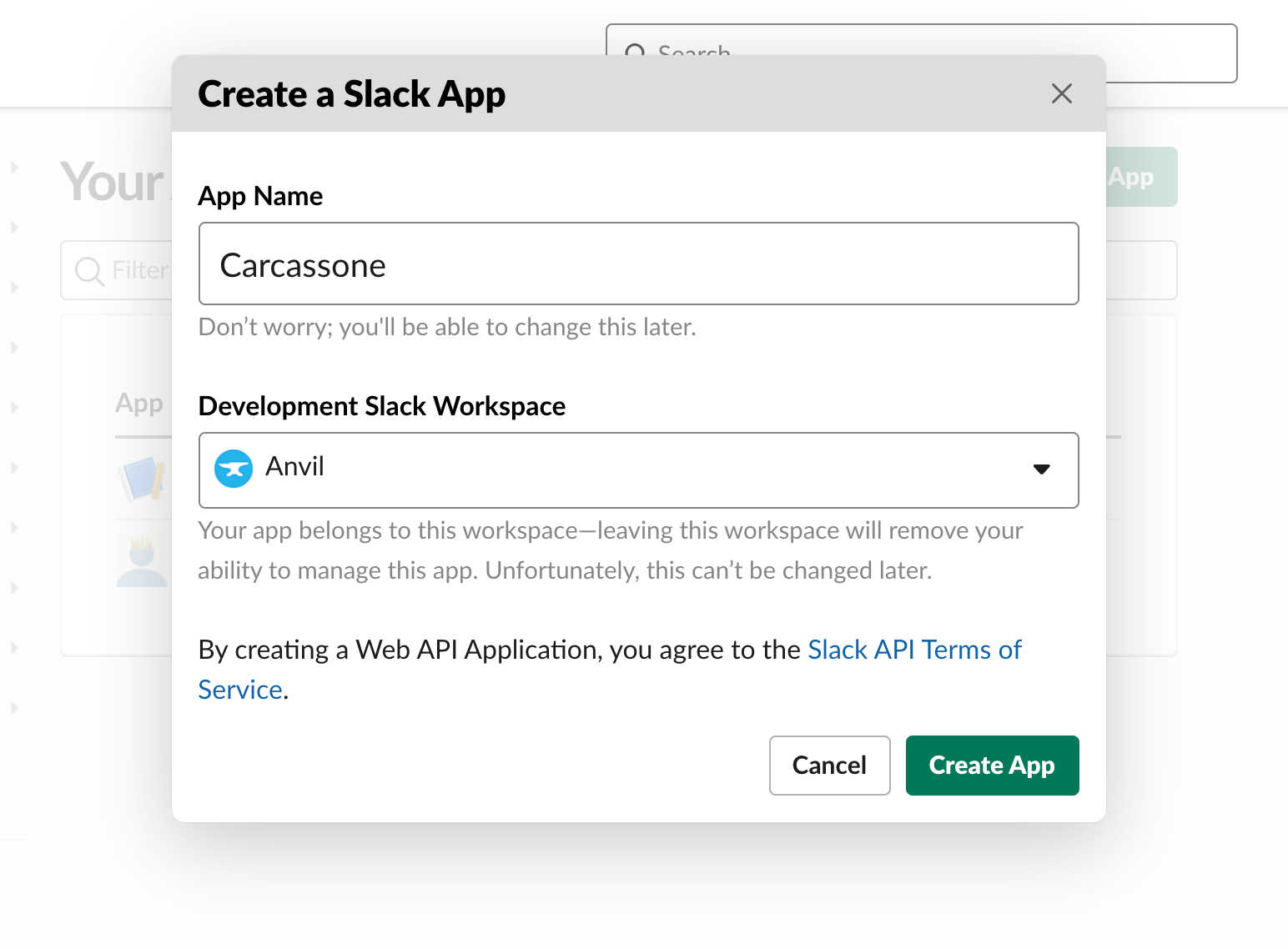Open the Slack API Terms of Service link
Screen dimensions: 1288x949
pos(914,650)
